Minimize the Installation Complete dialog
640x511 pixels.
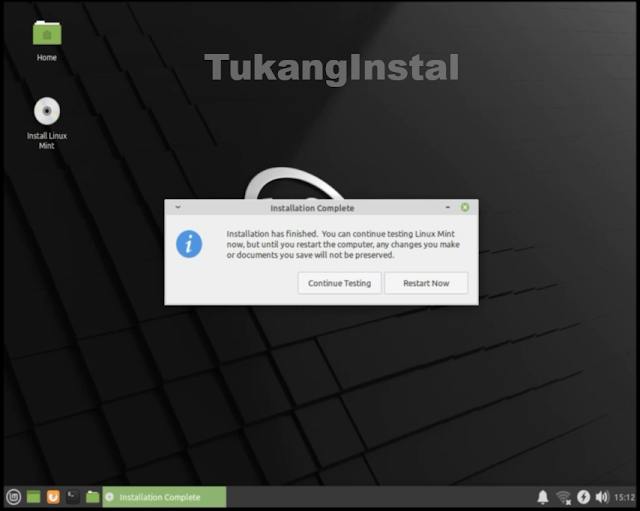[448, 207]
